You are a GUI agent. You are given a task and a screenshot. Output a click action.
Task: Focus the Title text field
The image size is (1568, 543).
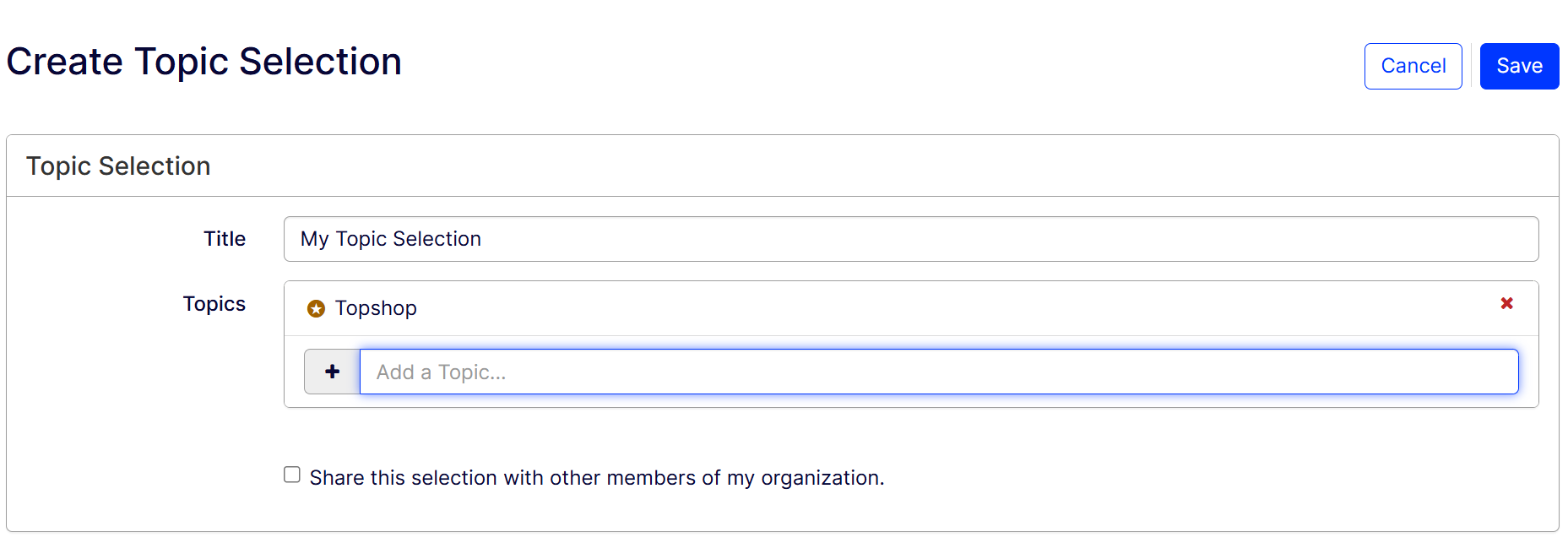point(910,239)
